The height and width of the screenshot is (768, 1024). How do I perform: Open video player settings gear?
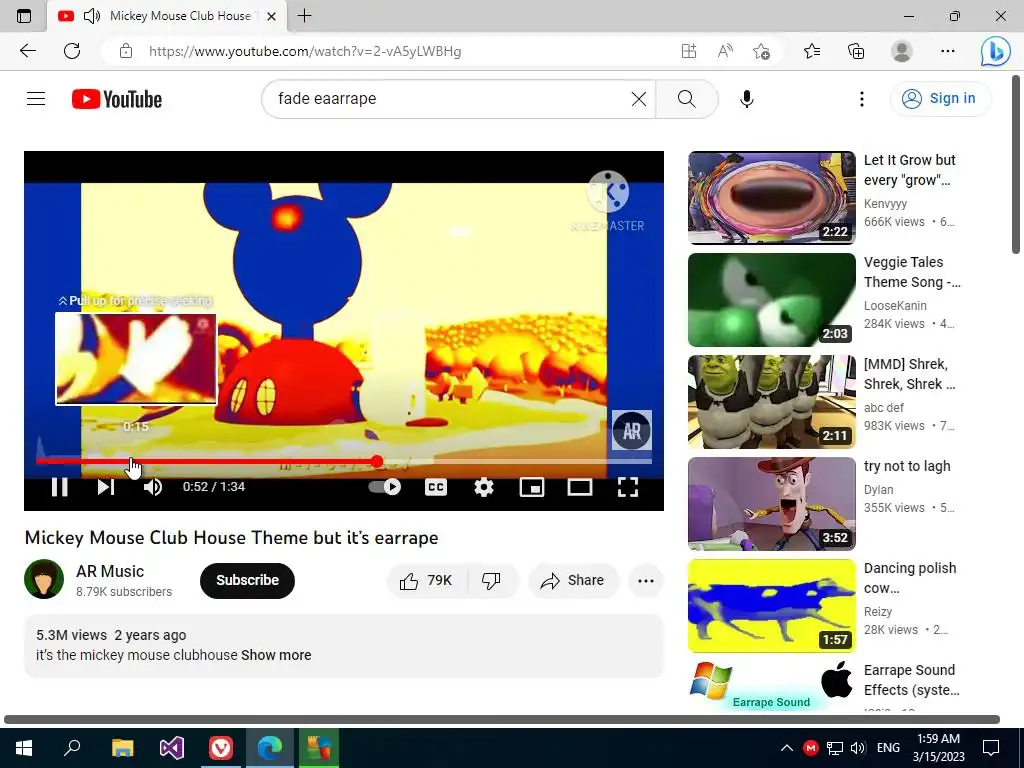[484, 487]
